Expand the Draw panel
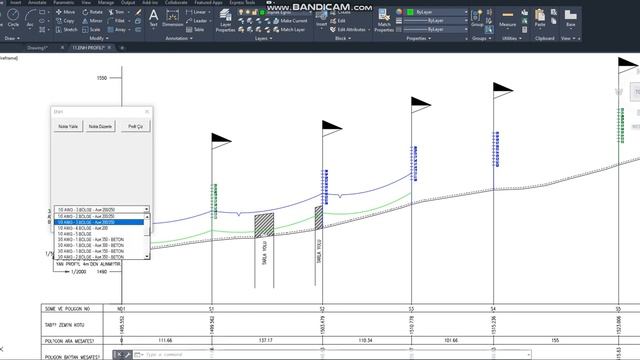This screenshot has width=640, height=360. click(12, 38)
